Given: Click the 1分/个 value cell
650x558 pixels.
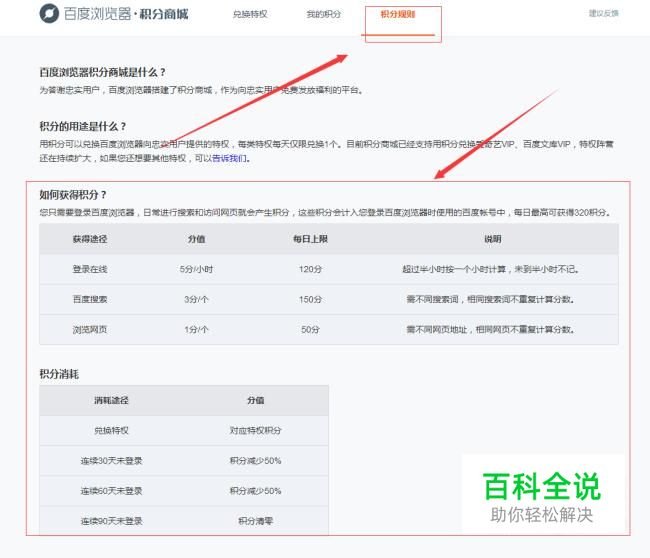Looking at the screenshot, I should coord(196,330).
